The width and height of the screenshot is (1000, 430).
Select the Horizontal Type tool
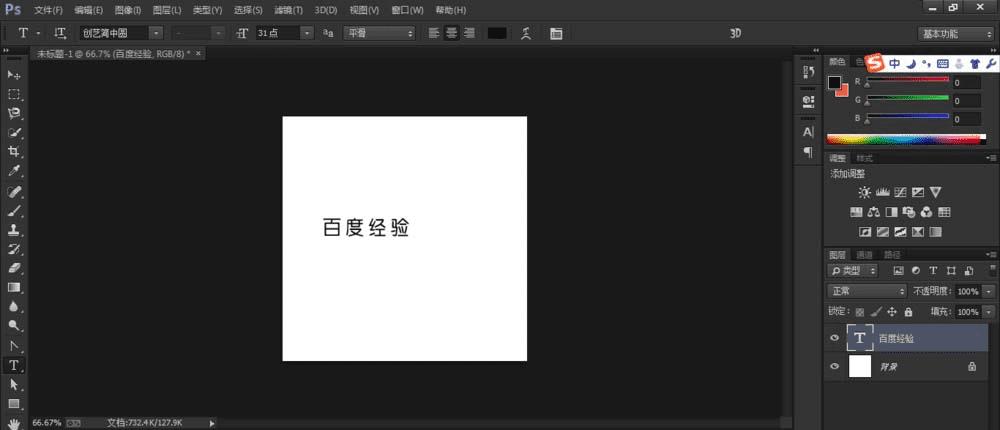(x=14, y=366)
